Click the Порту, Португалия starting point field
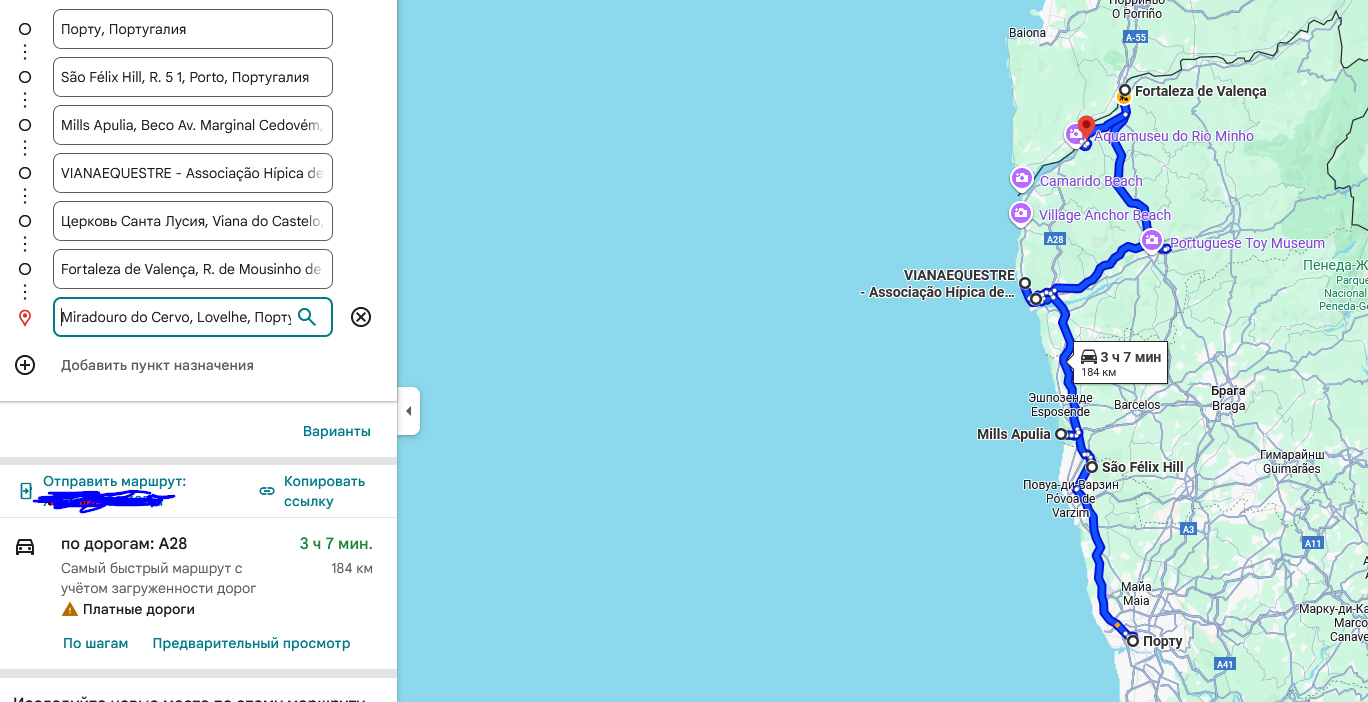This screenshot has width=1368, height=702. pos(192,29)
